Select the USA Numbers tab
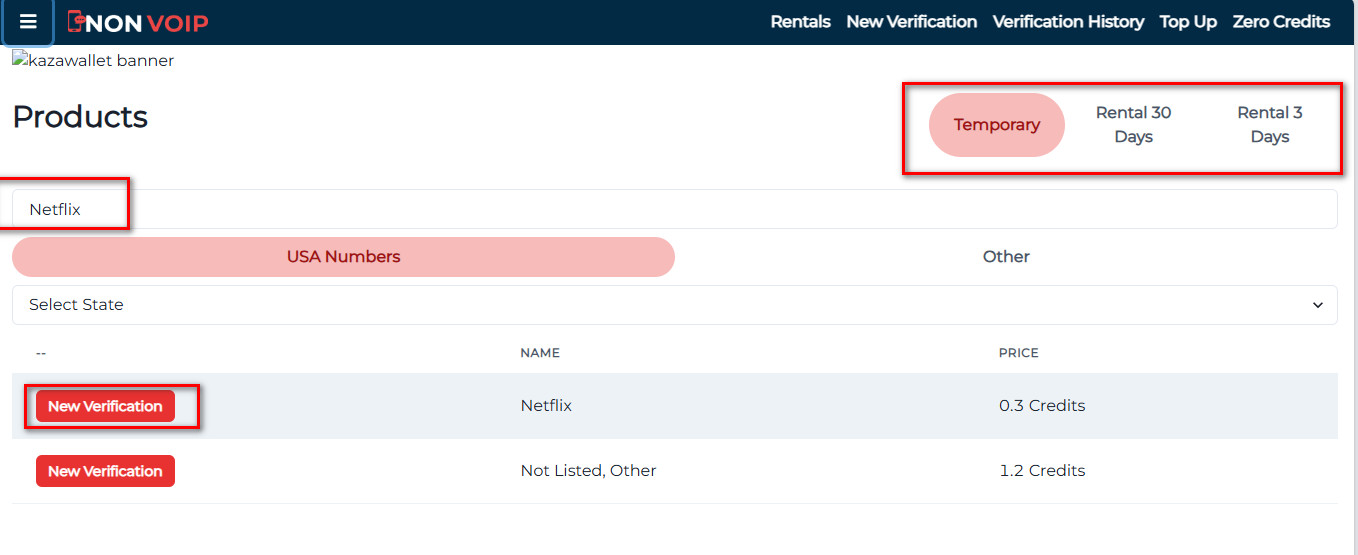This screenshot has width=1358, height=555. pos(343,257)
